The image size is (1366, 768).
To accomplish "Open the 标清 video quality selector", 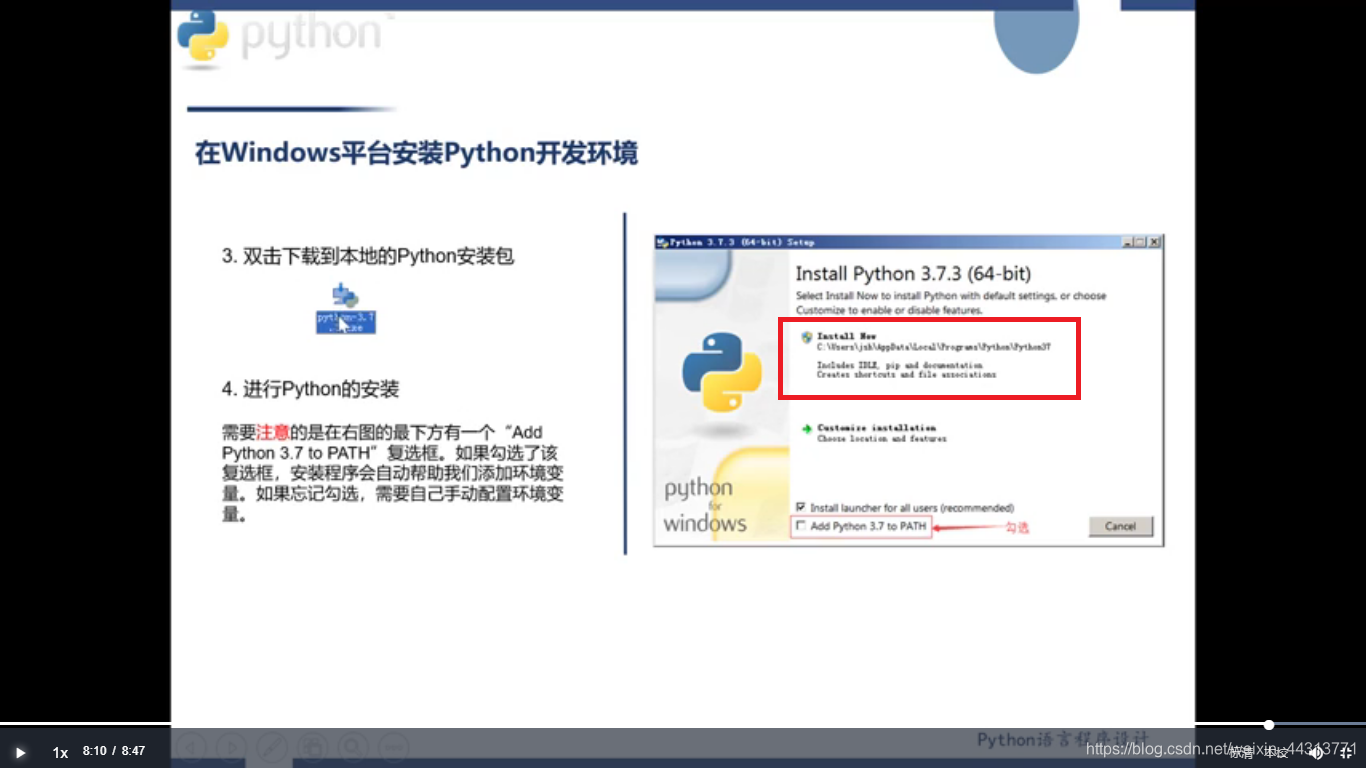I will click(1241, 752).
